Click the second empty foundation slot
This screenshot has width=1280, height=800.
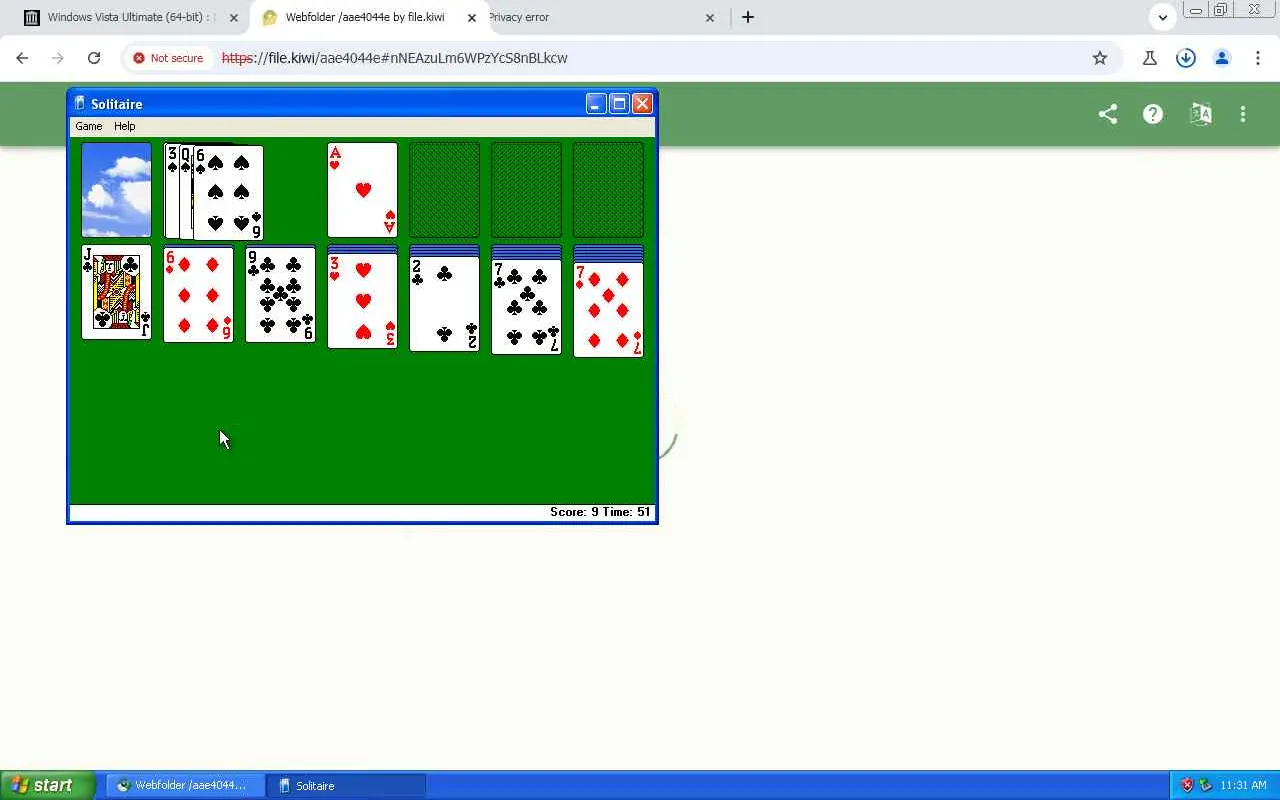444,190
